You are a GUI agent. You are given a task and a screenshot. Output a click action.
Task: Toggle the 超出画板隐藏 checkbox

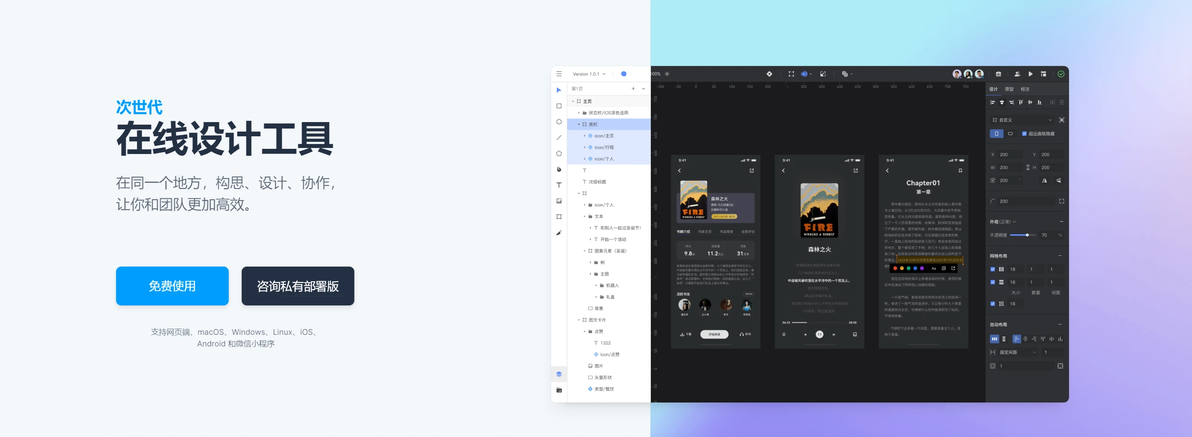pos(1024,133)
